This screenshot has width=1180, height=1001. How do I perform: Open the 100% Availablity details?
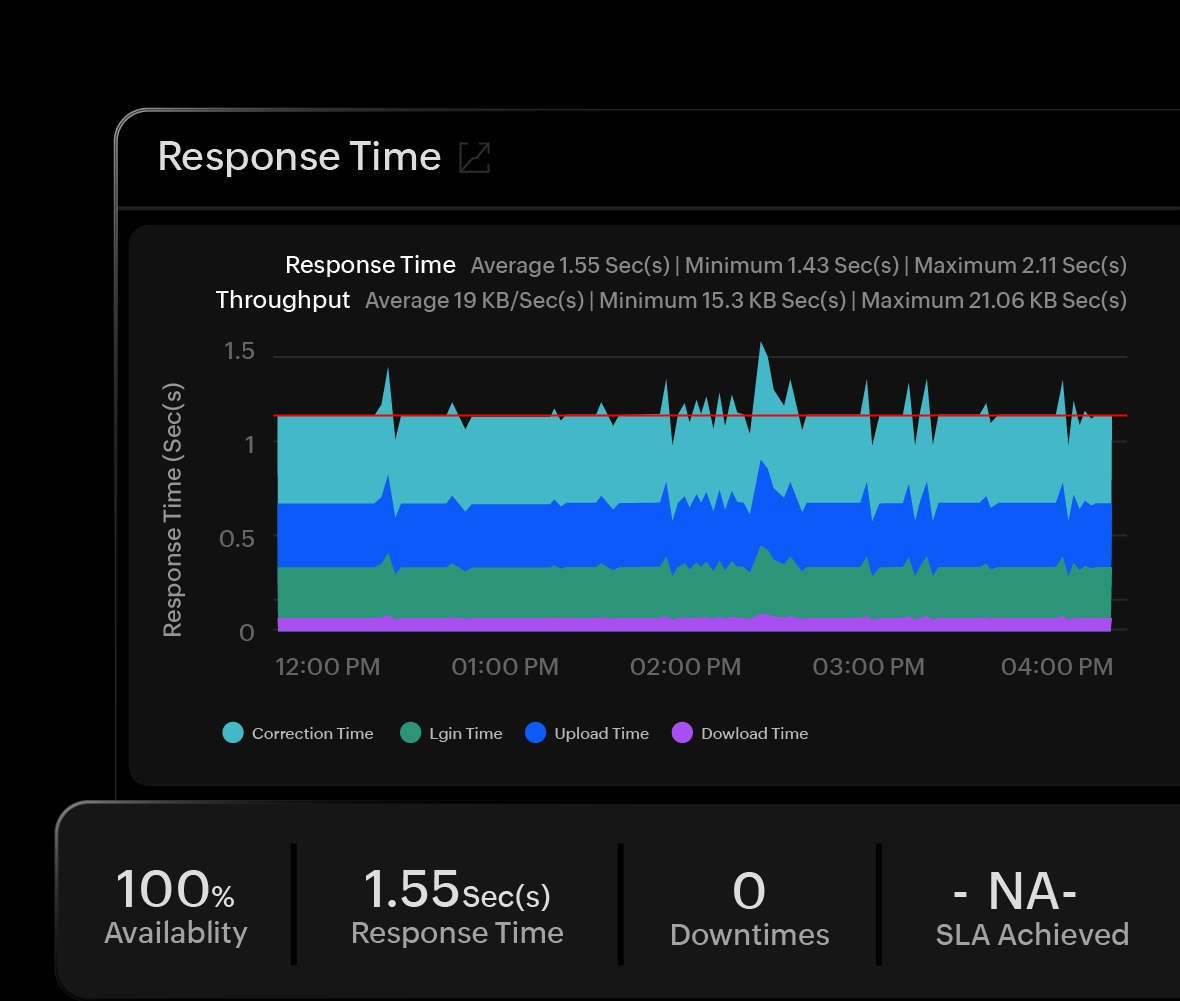tap(175, 905)
